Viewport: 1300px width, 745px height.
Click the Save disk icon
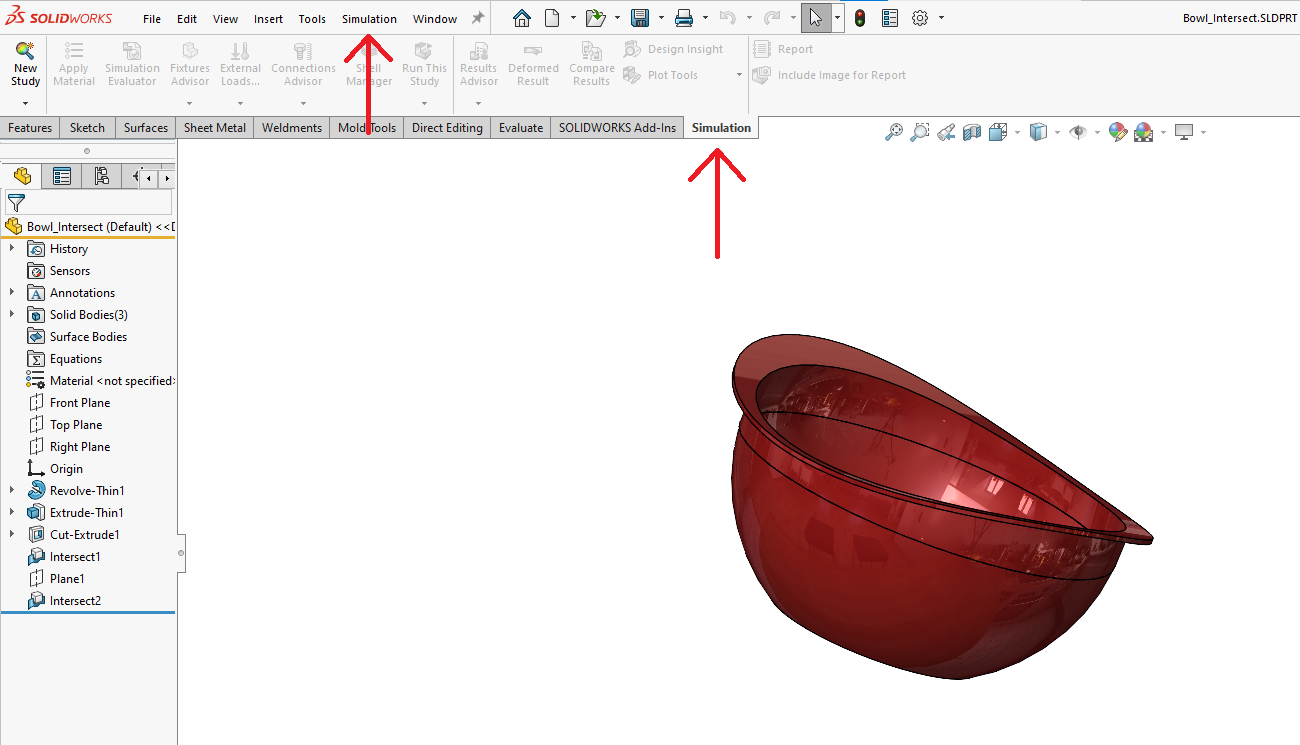(x=640, y=18)
